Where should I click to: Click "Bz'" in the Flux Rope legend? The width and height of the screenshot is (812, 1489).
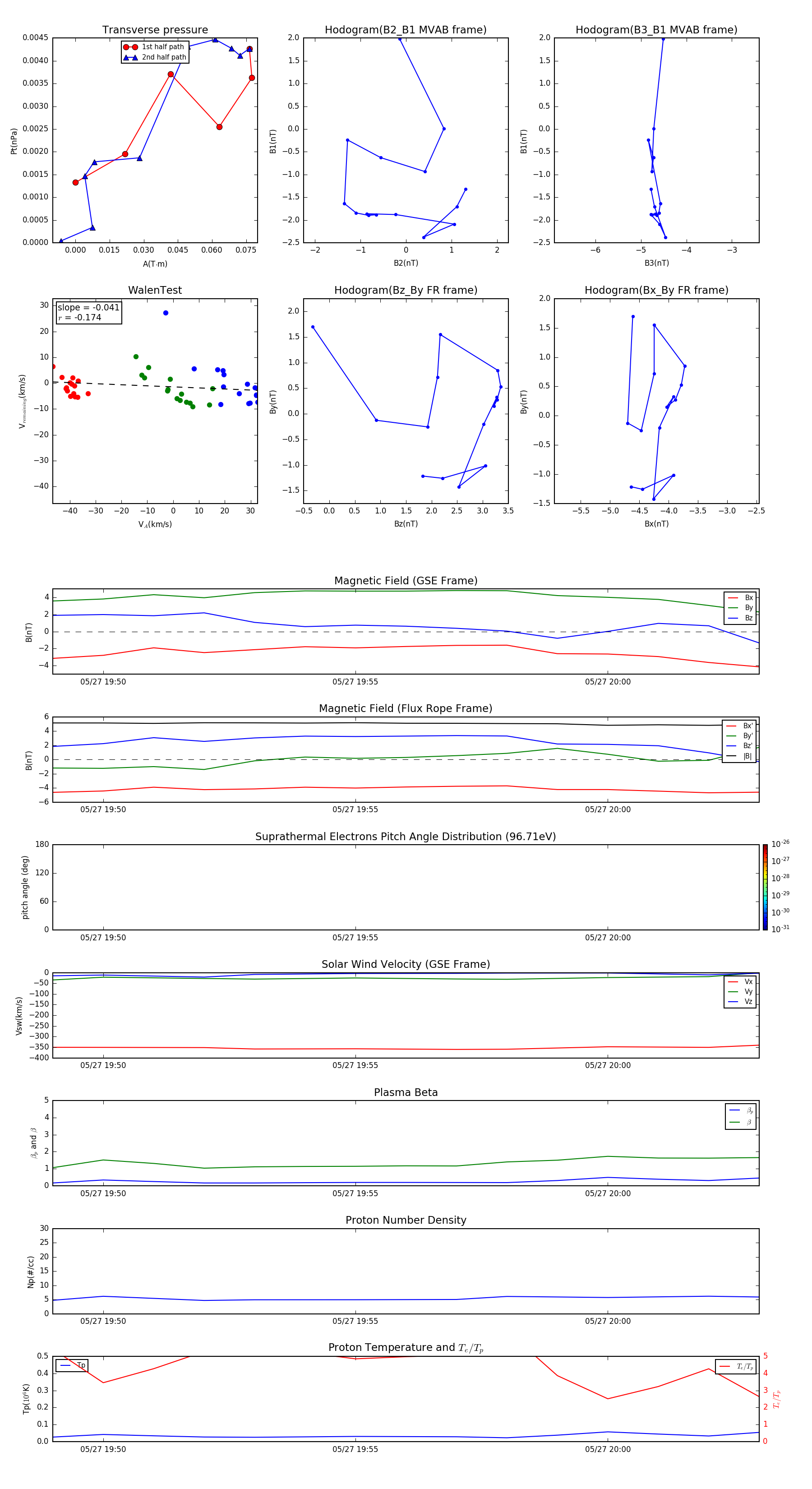748,746
